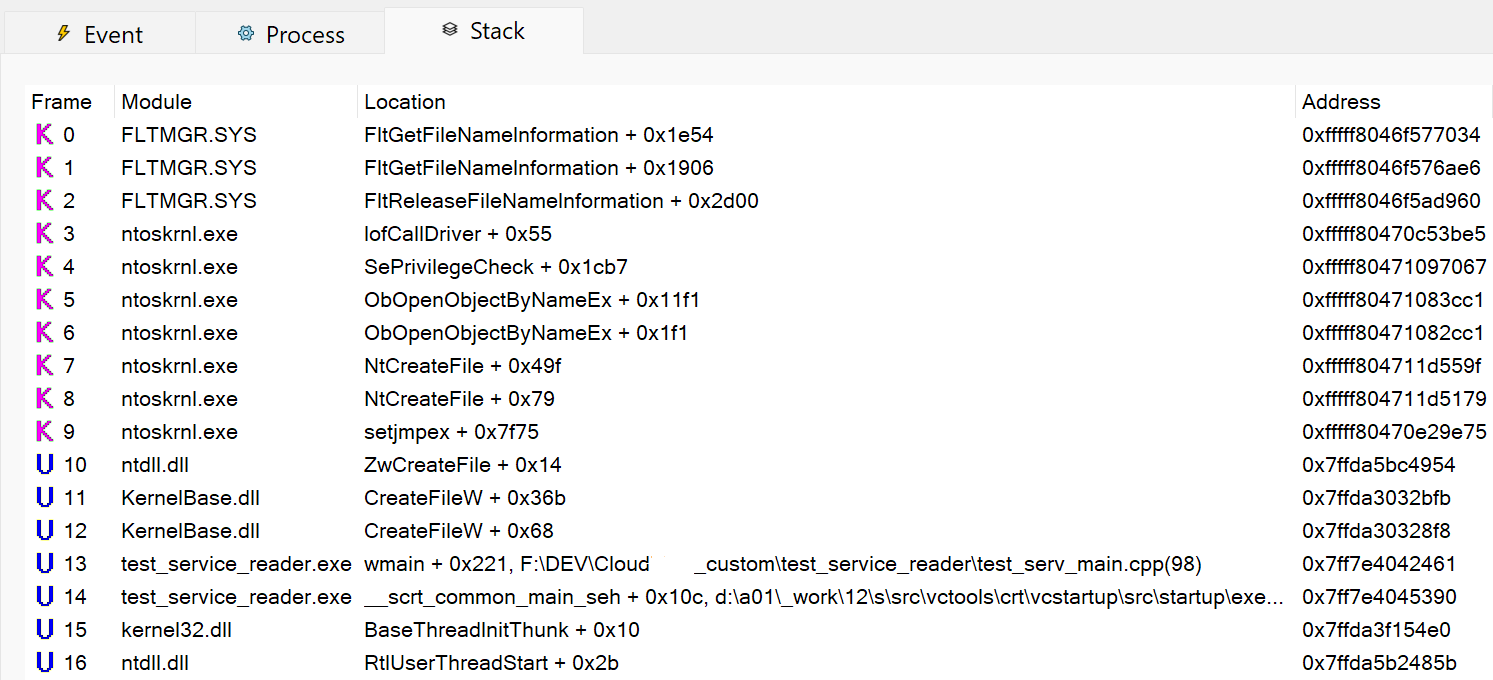Select the FltReleaseFileNameInformation frame row
1493x680 pixels.
[560, 200]
